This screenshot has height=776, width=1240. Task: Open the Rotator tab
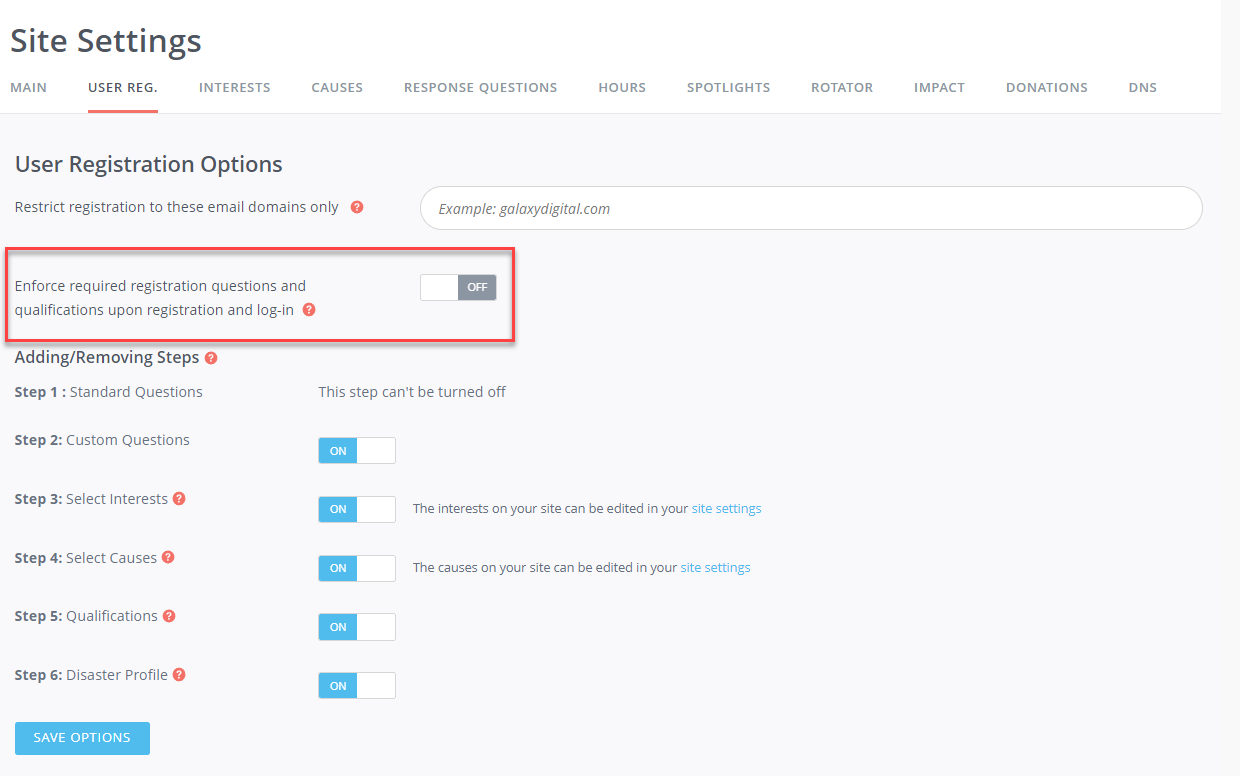(842, 88)
